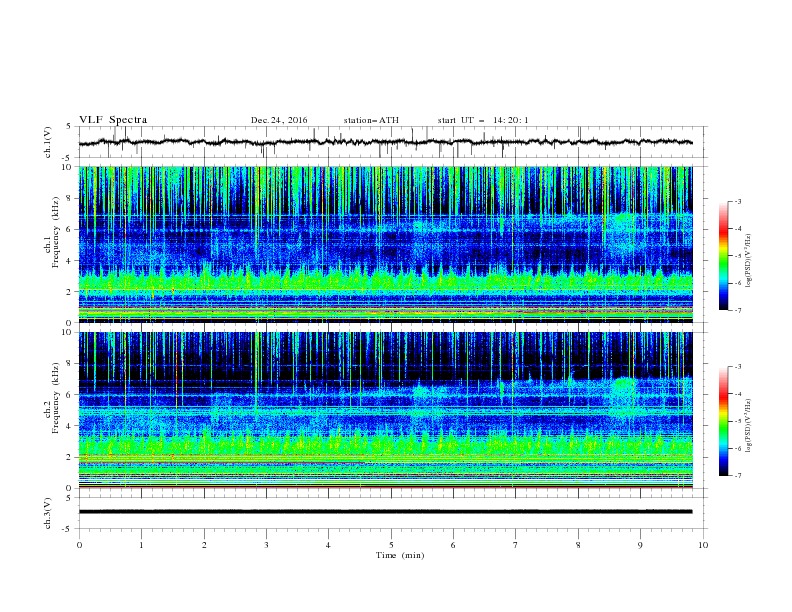Click the "Time (min)" axis title

400,555
